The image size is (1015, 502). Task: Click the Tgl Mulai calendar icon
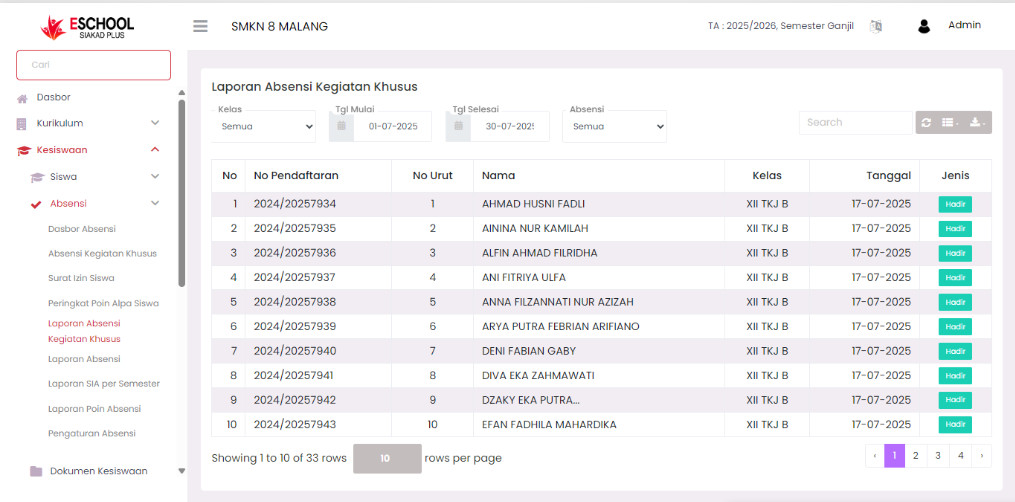pyautogui.click(x=342, y=127)
